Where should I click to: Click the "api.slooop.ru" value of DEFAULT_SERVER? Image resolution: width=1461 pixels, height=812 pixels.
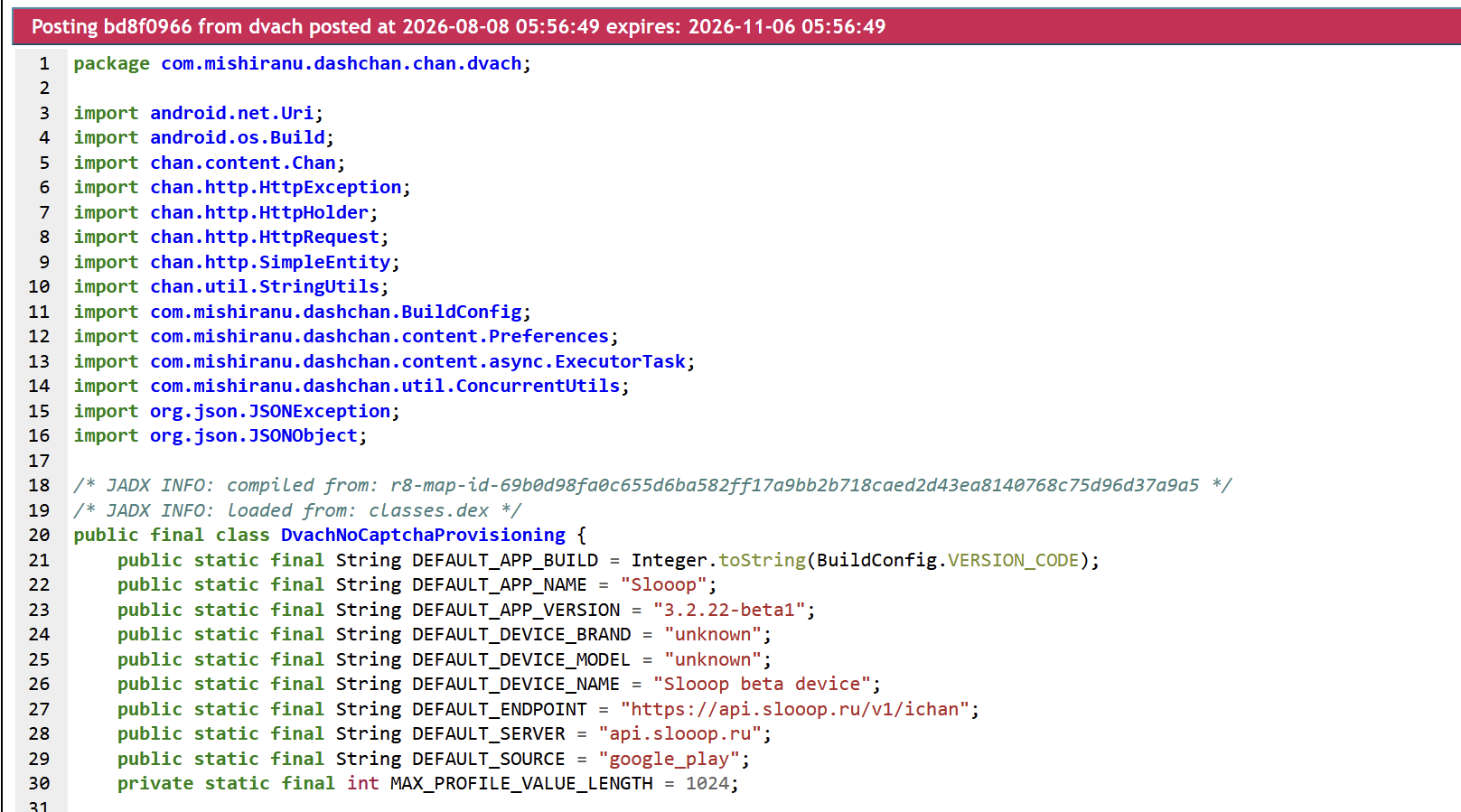680,733
